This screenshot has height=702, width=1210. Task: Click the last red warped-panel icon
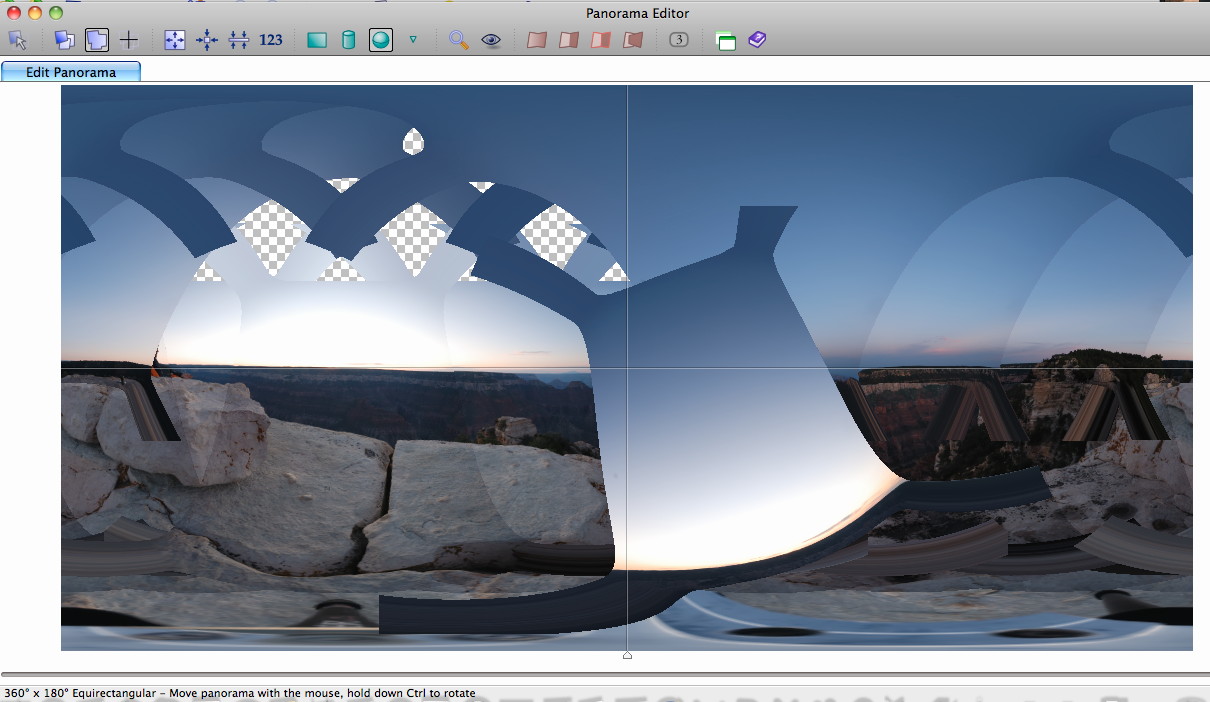pos(633,40)
